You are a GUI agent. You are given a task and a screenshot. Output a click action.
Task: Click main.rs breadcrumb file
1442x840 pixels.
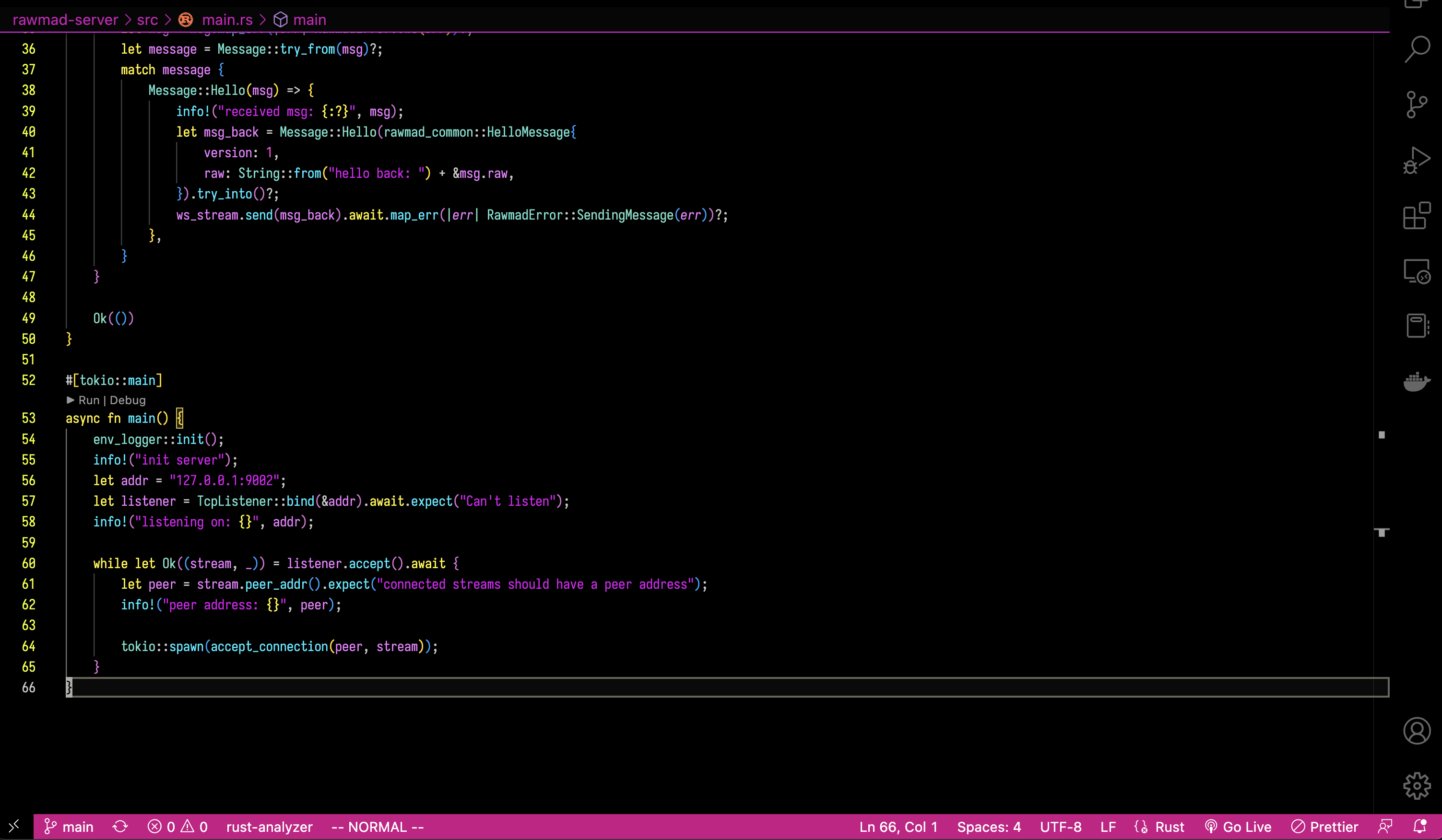(227, 20)
